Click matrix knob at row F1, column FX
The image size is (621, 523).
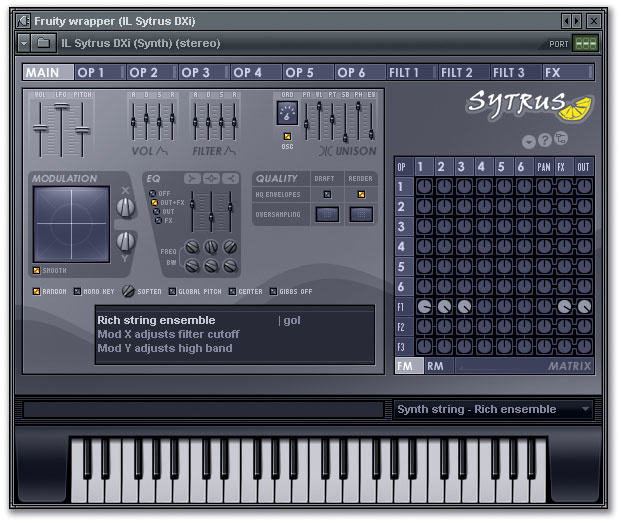tap(564, 306)
